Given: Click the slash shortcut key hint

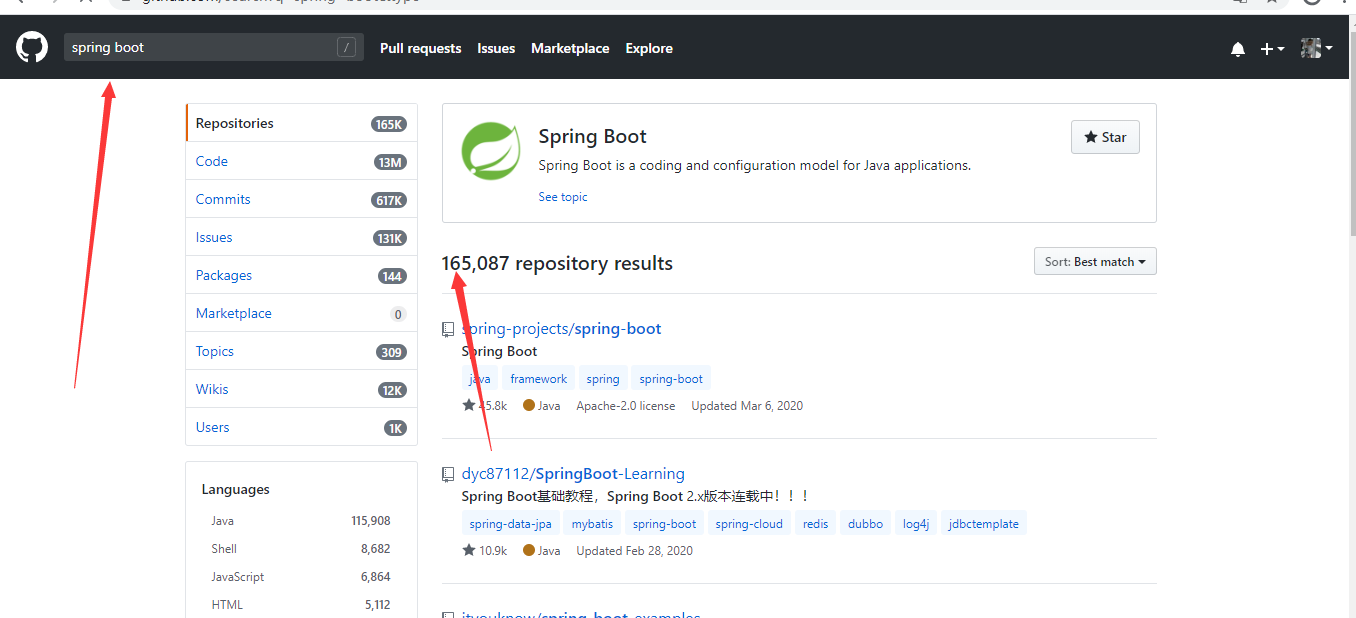Looking at the screenshot, I should (x=346, y=47).
